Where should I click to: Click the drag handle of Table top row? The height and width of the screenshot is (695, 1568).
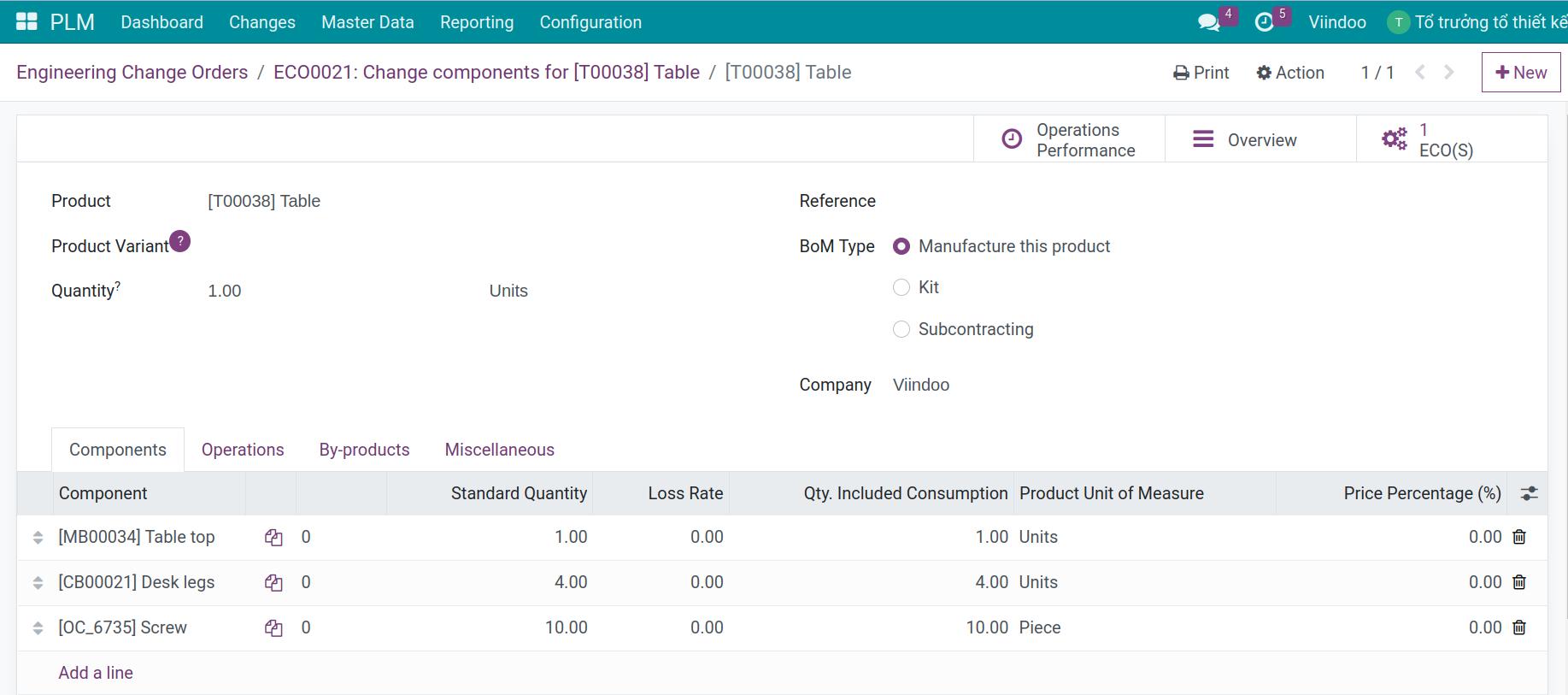coord(38,537)
